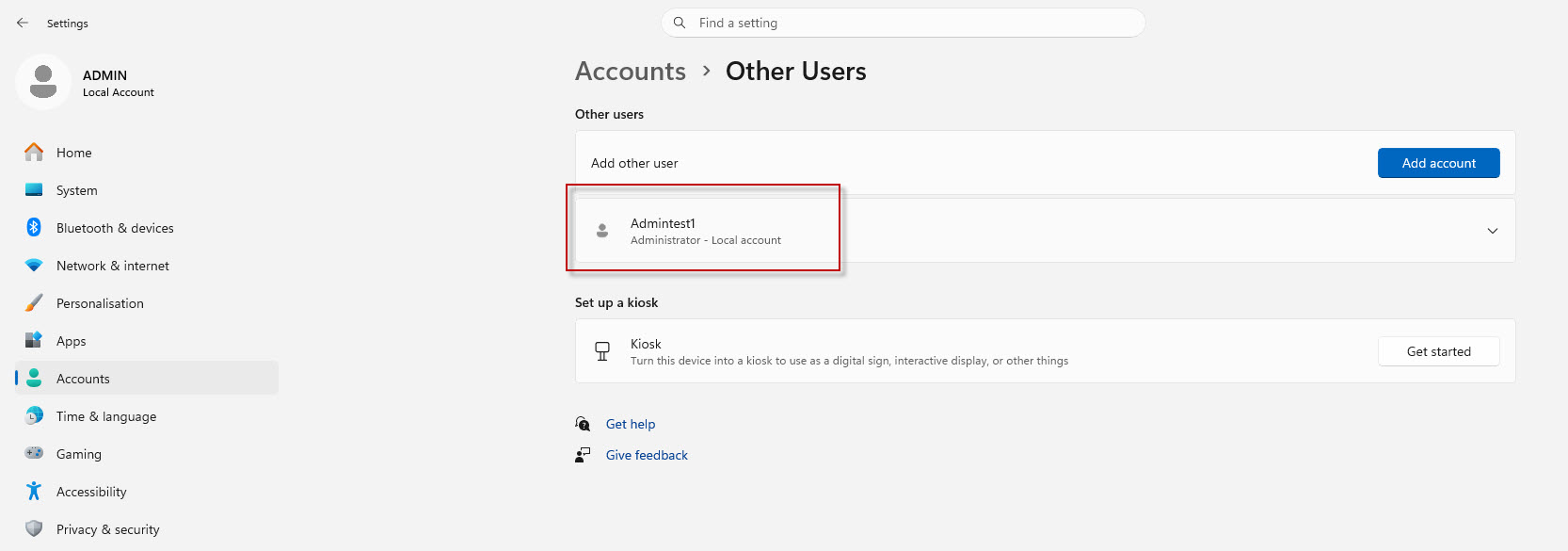Viewport: 1568px width, 551px height.
Task: Click the Kiosk stand icon
Action: 602,351
